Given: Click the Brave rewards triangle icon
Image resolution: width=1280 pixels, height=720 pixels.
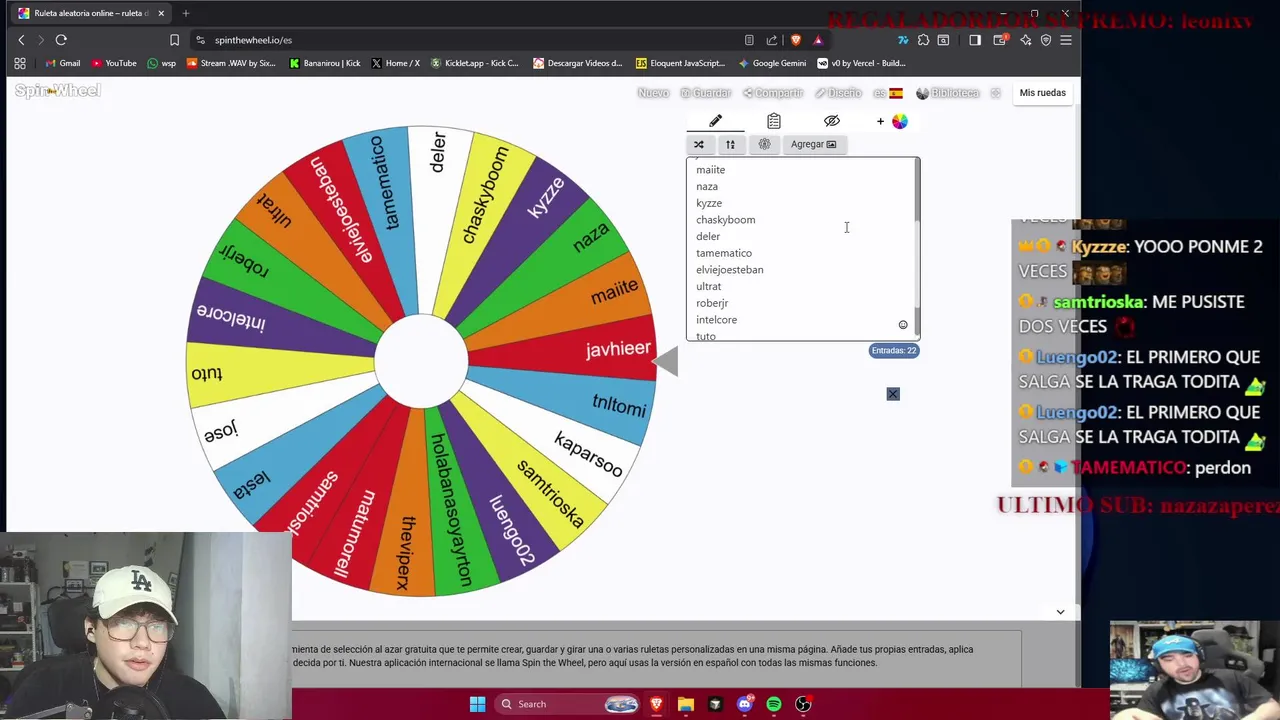Looking at the screenshot, I should click(x=818, y=40).
